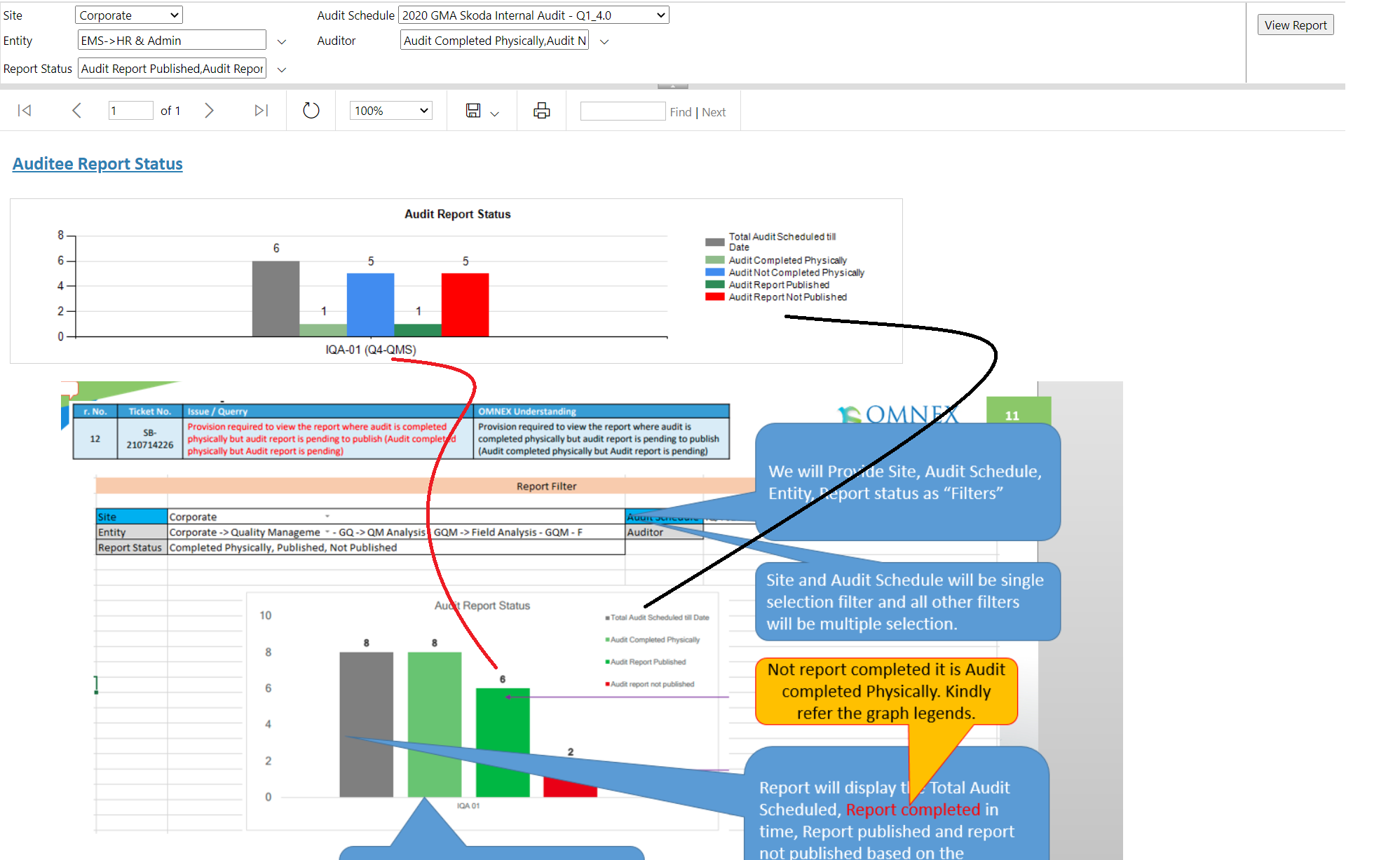The height and width of the screenshot is (860, 1400).
Task: Open the Site dropdown showing Corporate
Action: [x=129, y=15]
